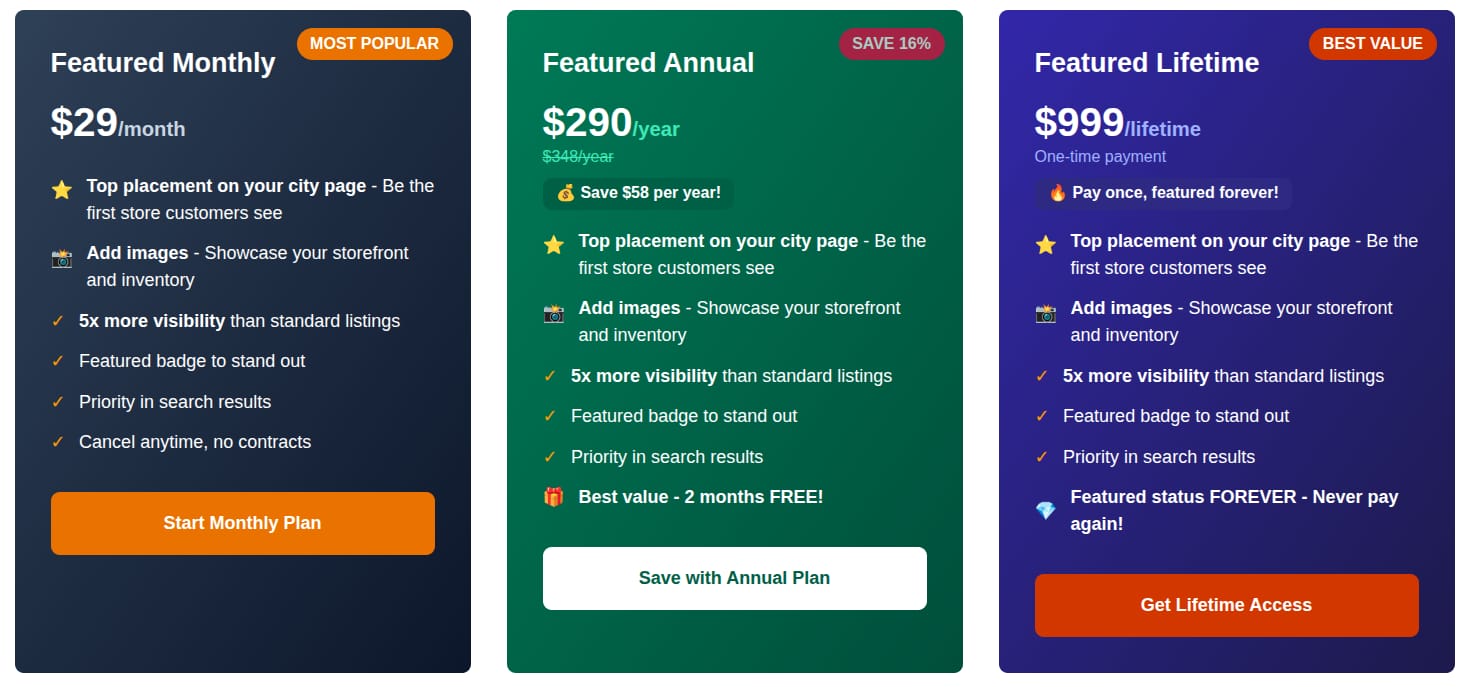The image size is (1467, 687).
Task: Click the gift icon beside Best value
Action: pos(554,497)
